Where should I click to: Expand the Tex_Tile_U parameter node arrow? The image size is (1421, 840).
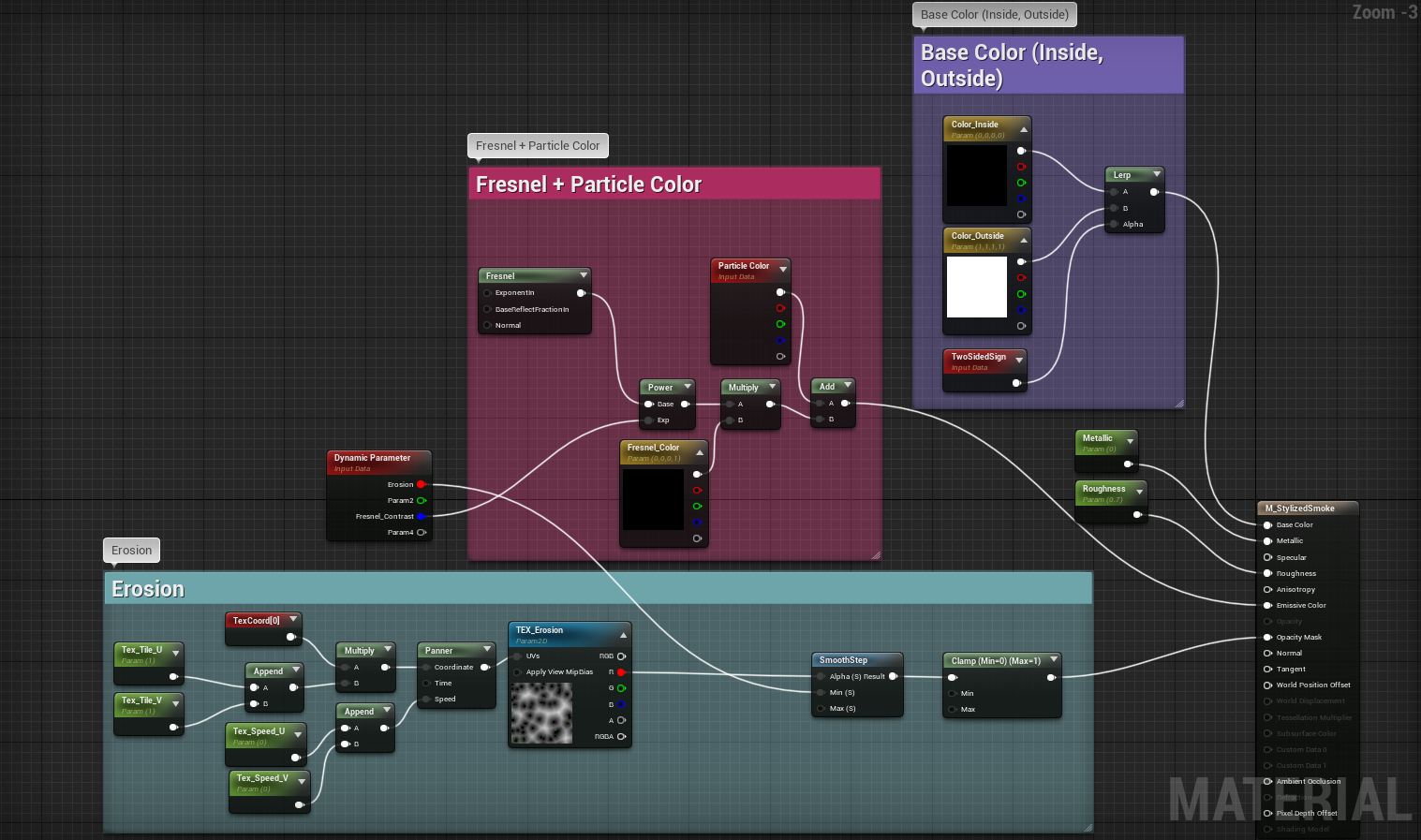pos(175,654)
